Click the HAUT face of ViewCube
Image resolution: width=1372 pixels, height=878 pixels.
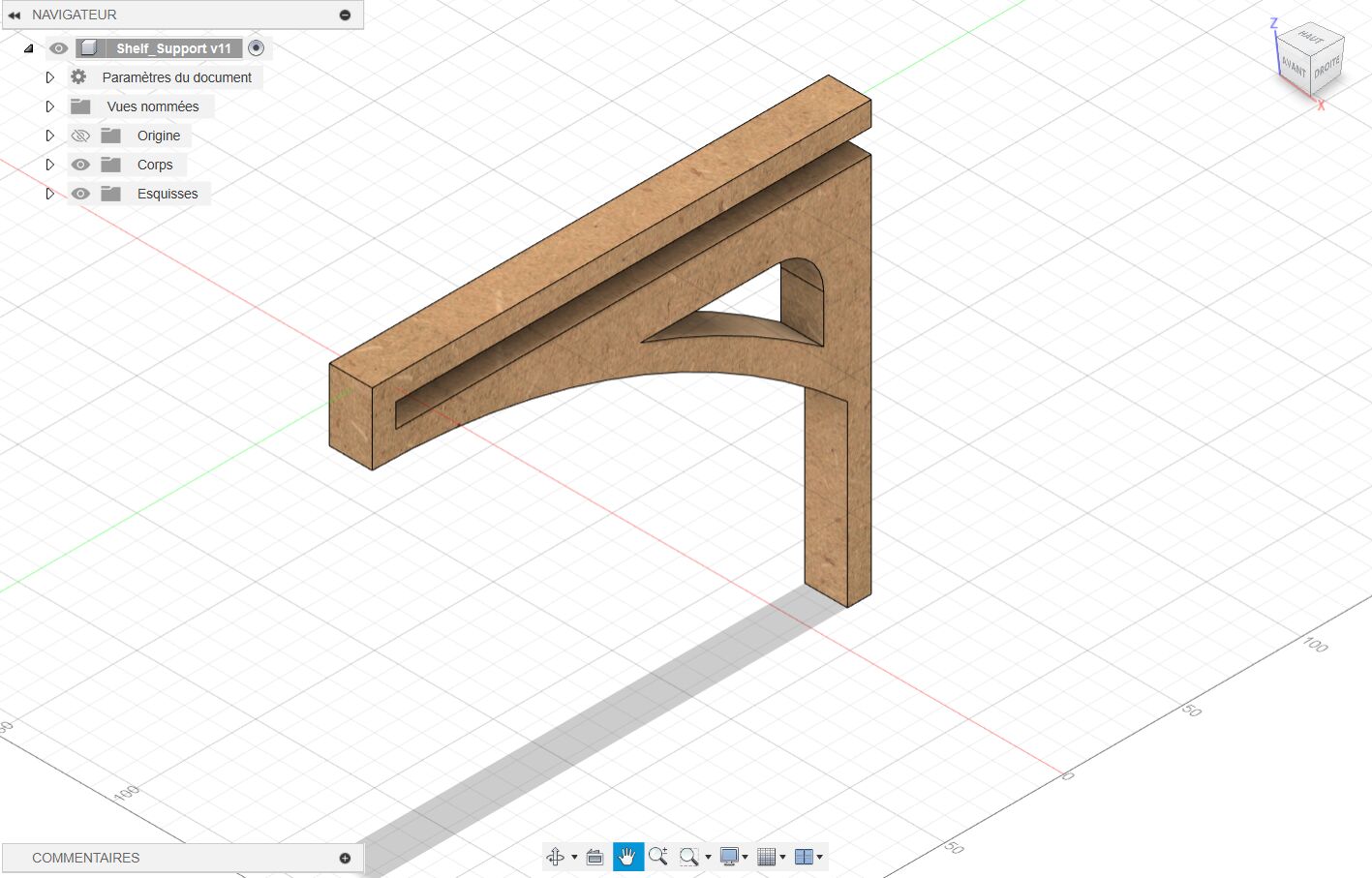click(1310, 38)
